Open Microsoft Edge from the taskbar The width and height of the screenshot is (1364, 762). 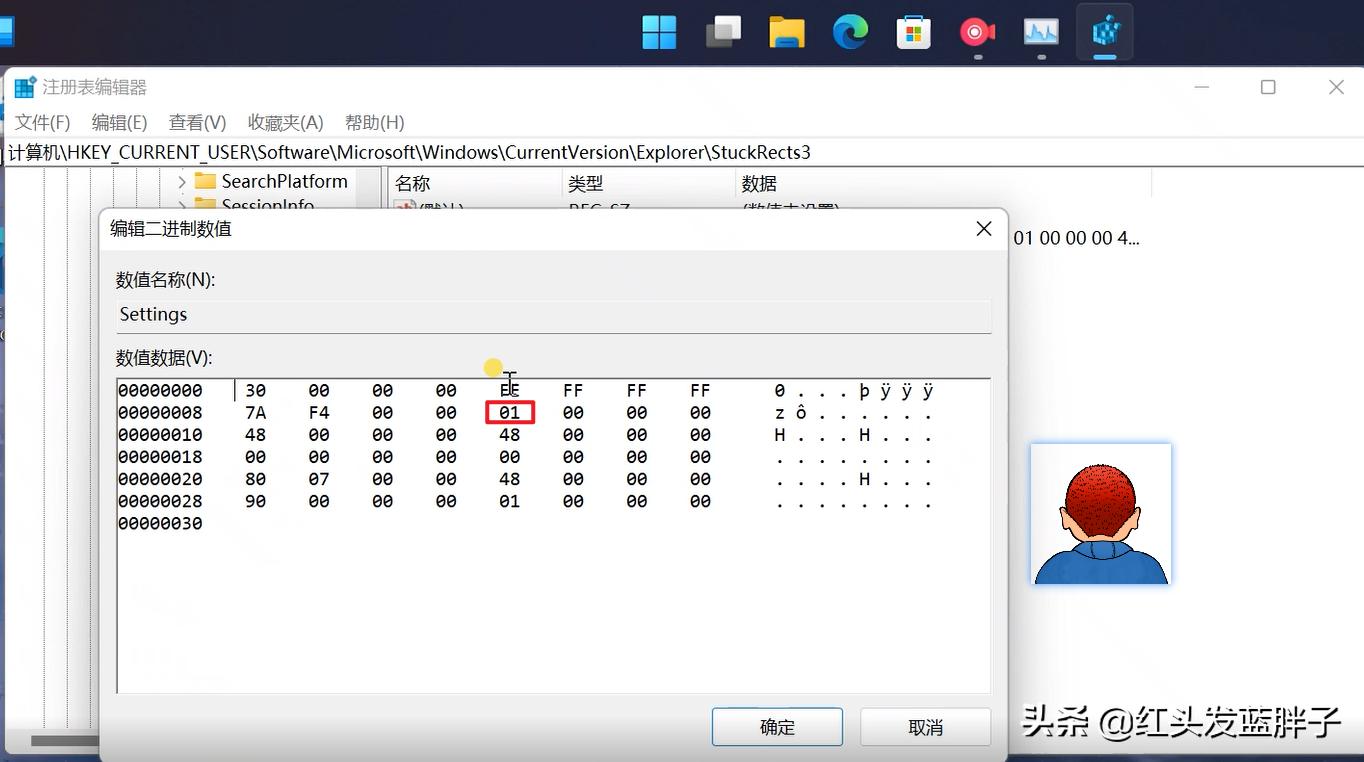tap(850, 32)
